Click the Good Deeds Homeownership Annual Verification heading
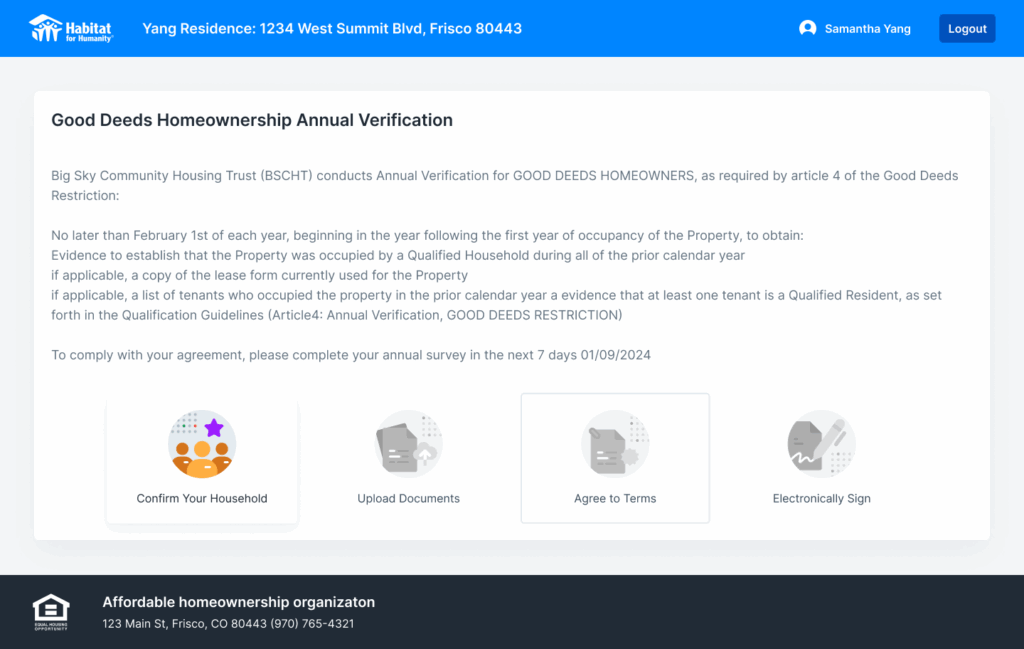 (x=252, y=120)
